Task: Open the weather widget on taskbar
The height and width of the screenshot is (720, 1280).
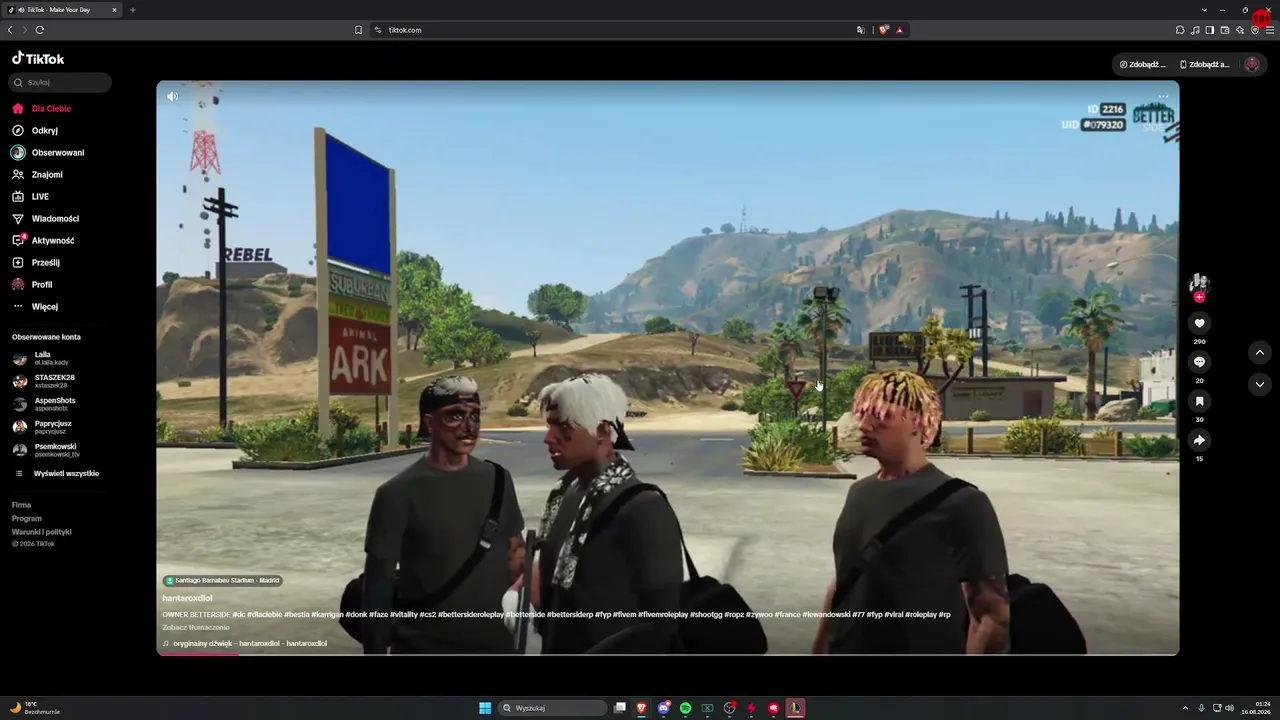Action: point(35,708)
